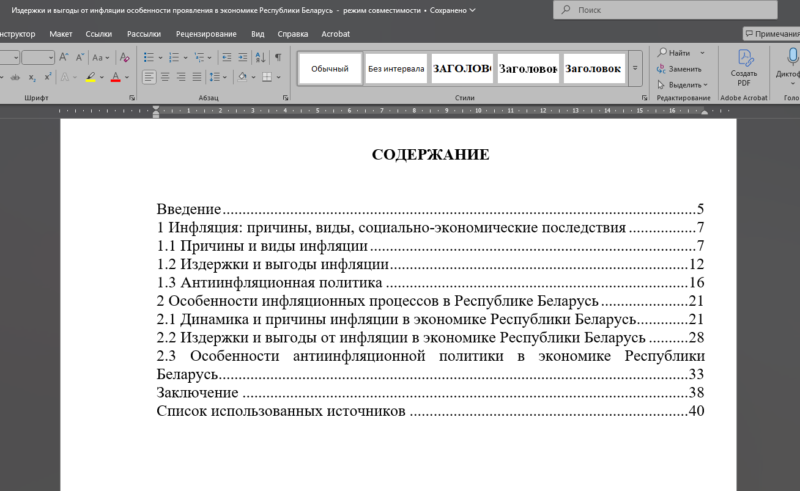This screenshot has width=800, height=491.
Task: Apply multilevel list
Action: (199, 57)
